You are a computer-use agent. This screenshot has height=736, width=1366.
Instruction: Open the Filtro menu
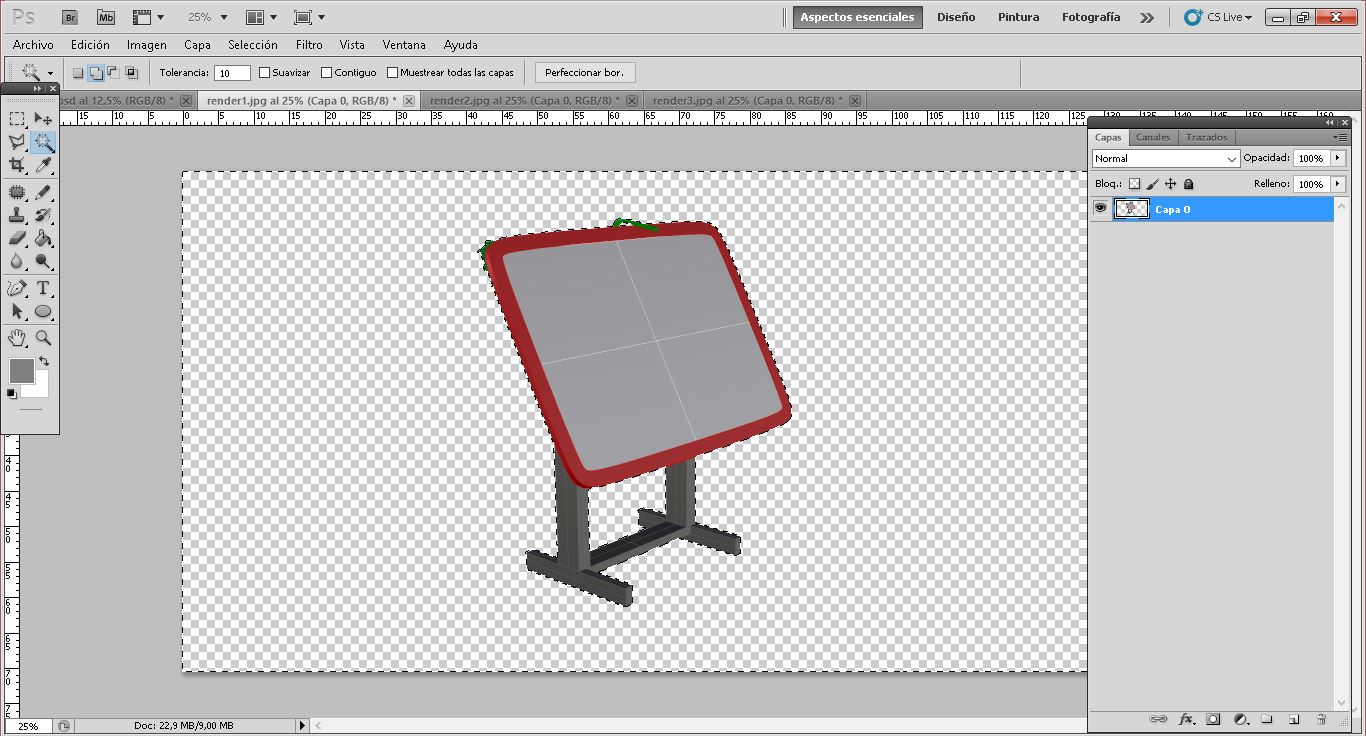[309, 45]
